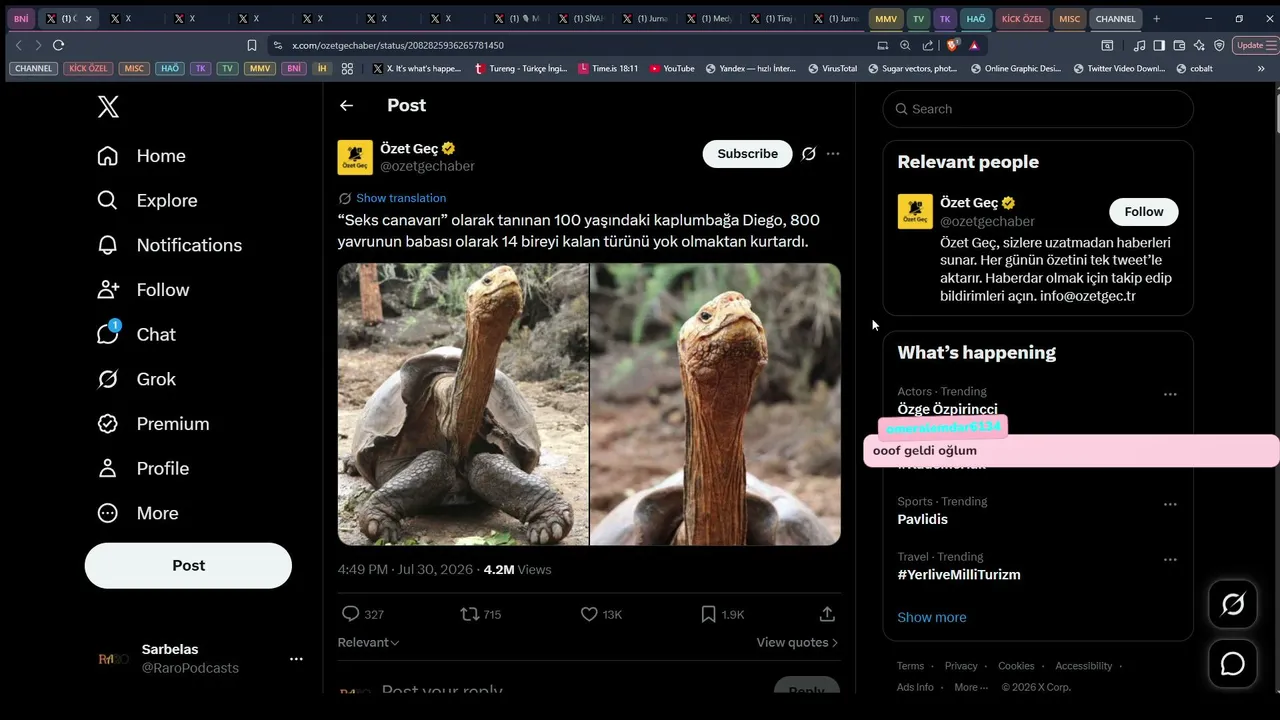1280x720 pixels.
Task: Open Home in the X sidebar
Action: pyautogui.click(x=141, y=156)
